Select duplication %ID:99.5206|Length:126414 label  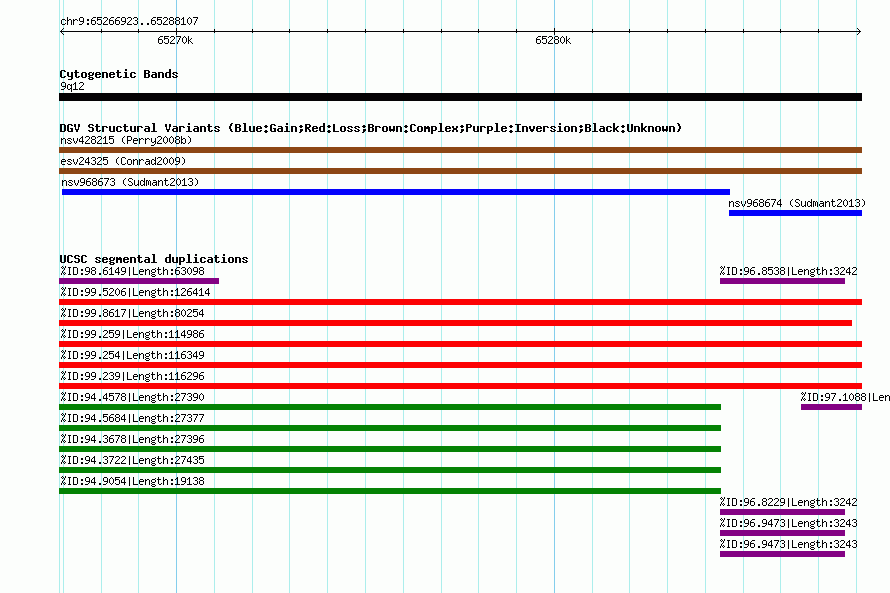coord(135,292)
